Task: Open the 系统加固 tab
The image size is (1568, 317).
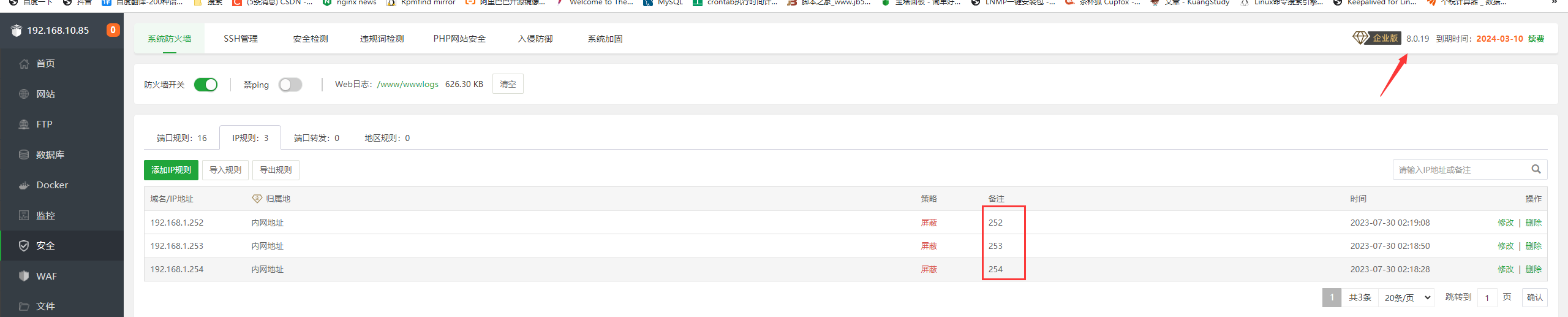Action: click(605, 39)
